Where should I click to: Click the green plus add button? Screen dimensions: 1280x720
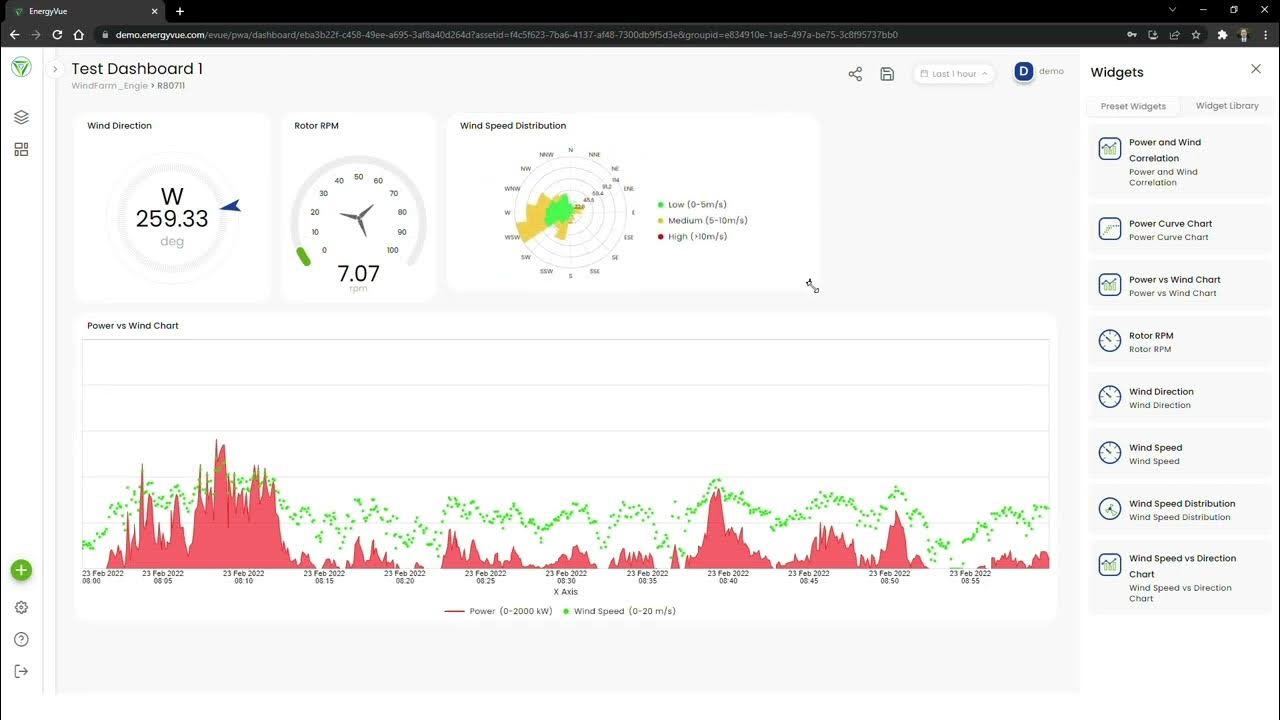pyautogui.click(x=21, y=570)
